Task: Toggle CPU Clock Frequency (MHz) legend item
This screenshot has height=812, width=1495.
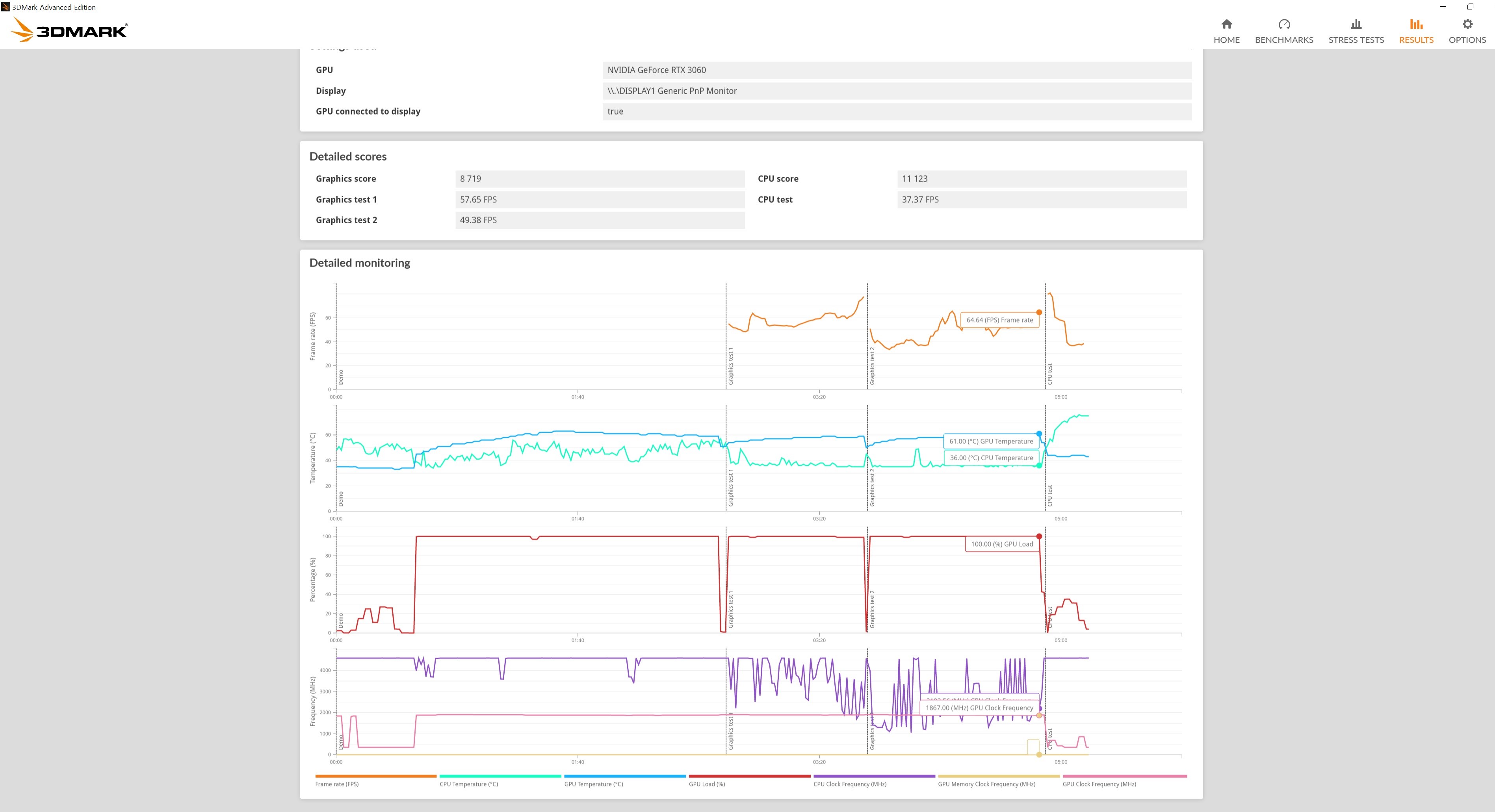Action: point(874,780)
